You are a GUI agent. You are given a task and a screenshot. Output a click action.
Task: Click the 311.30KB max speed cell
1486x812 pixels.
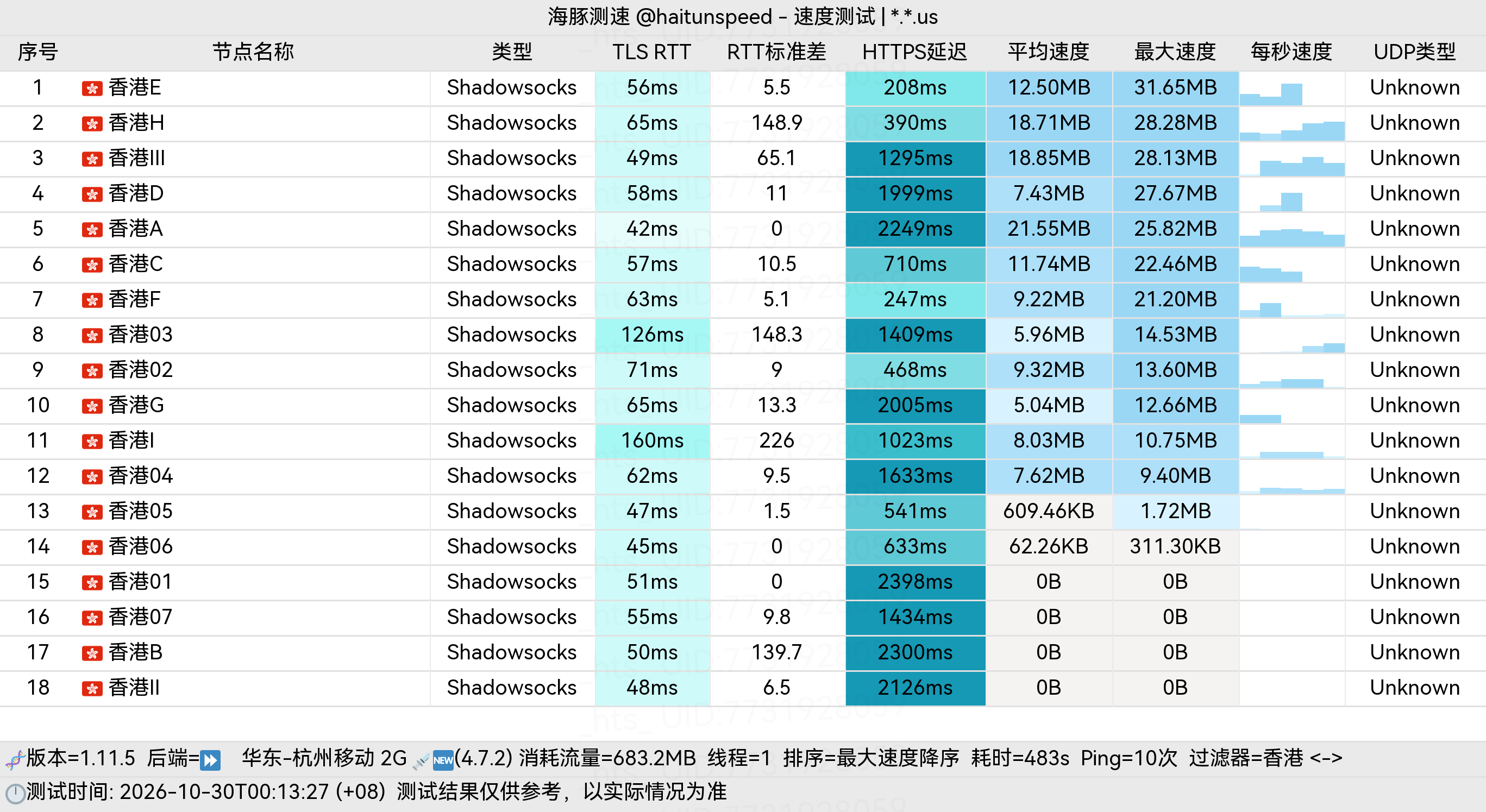tap(1175, 547)
